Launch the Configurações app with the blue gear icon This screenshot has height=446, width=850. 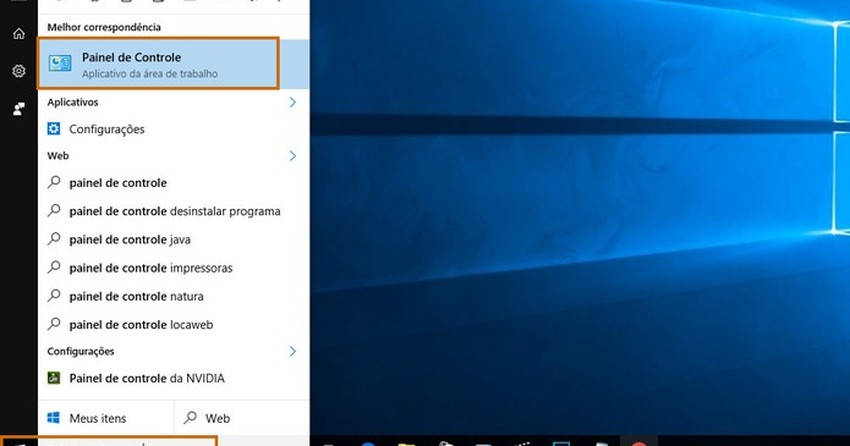(173, 129)
